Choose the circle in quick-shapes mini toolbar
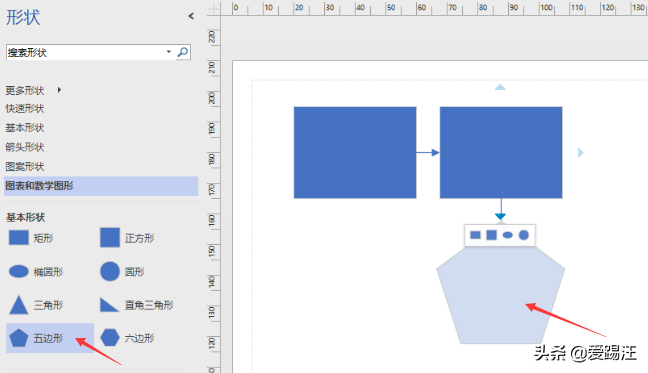Image resolution: width=648 pixels, height=373 pixels. (x=524, y=235)
